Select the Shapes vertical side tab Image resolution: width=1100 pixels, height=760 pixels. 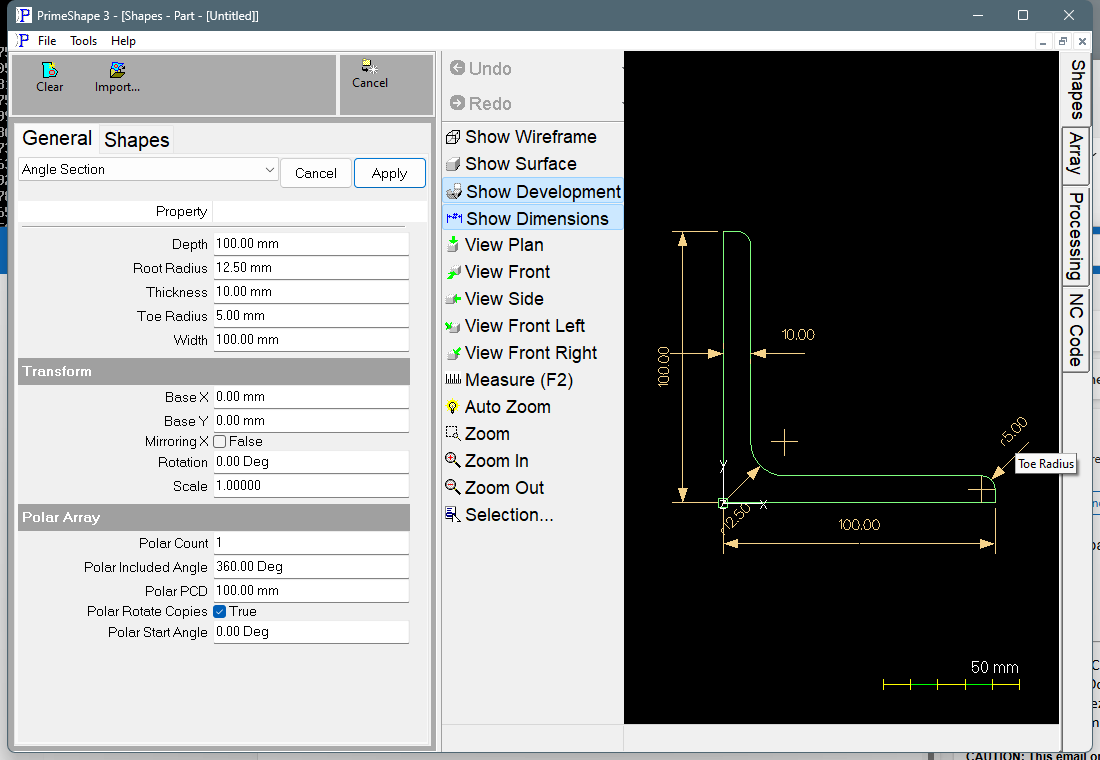pos(1076,89)
